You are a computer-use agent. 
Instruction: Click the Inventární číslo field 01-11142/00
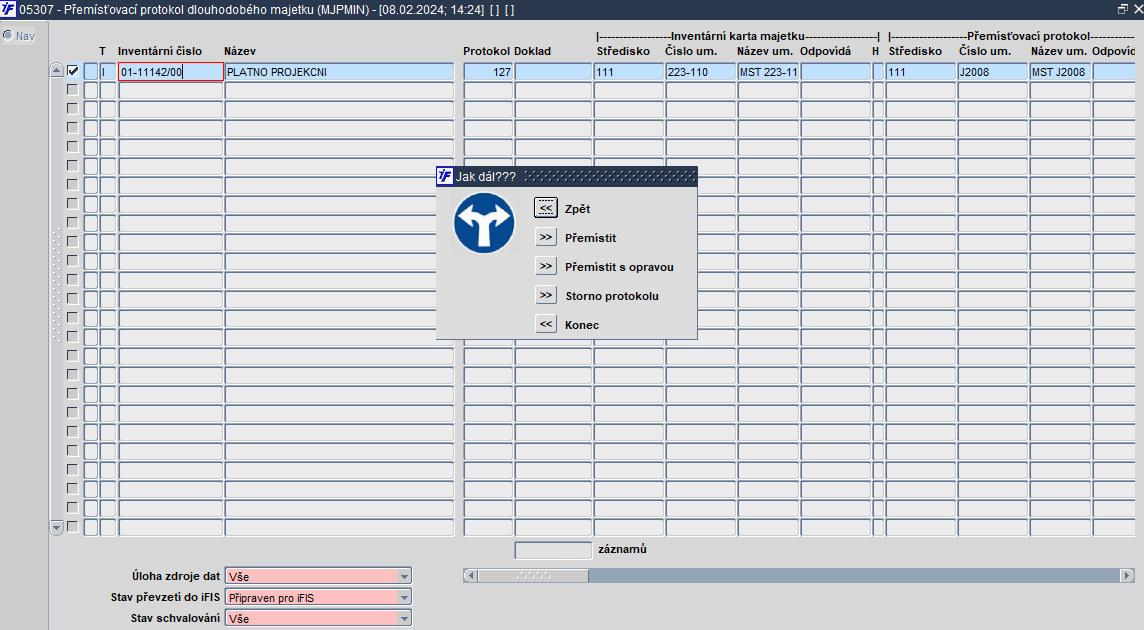coord(171,72)
